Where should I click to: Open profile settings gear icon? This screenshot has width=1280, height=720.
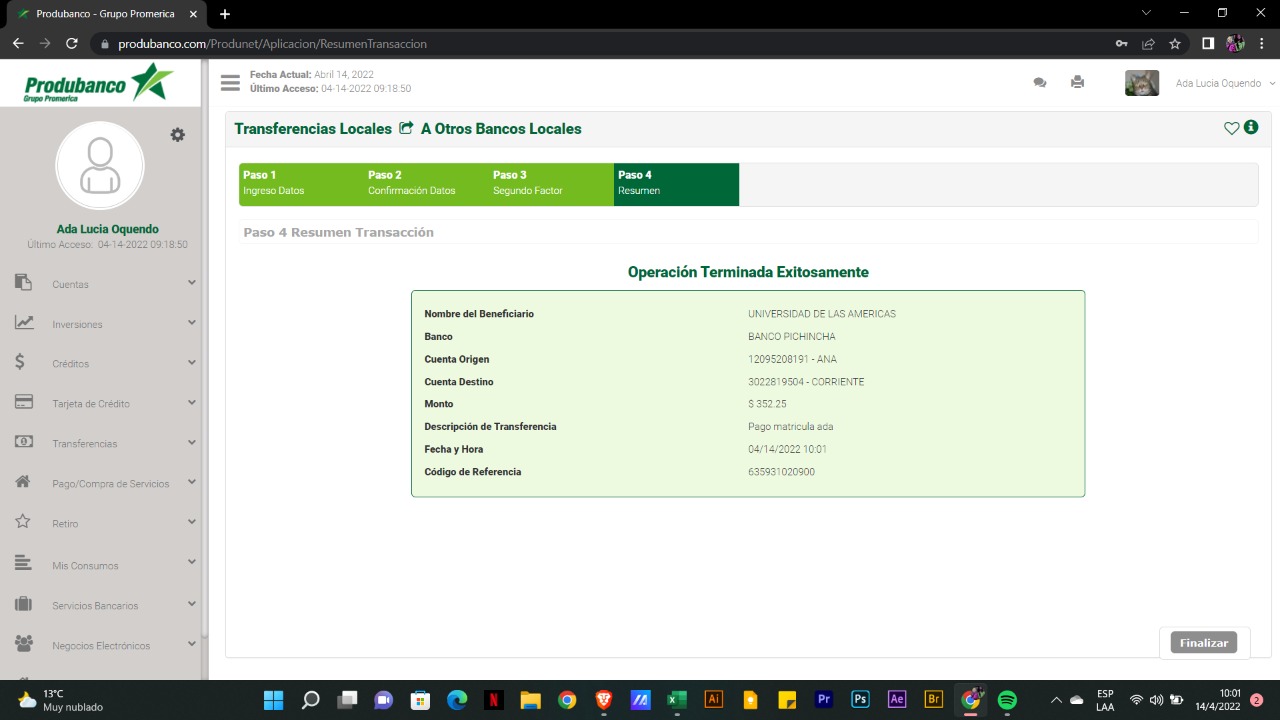178,135
